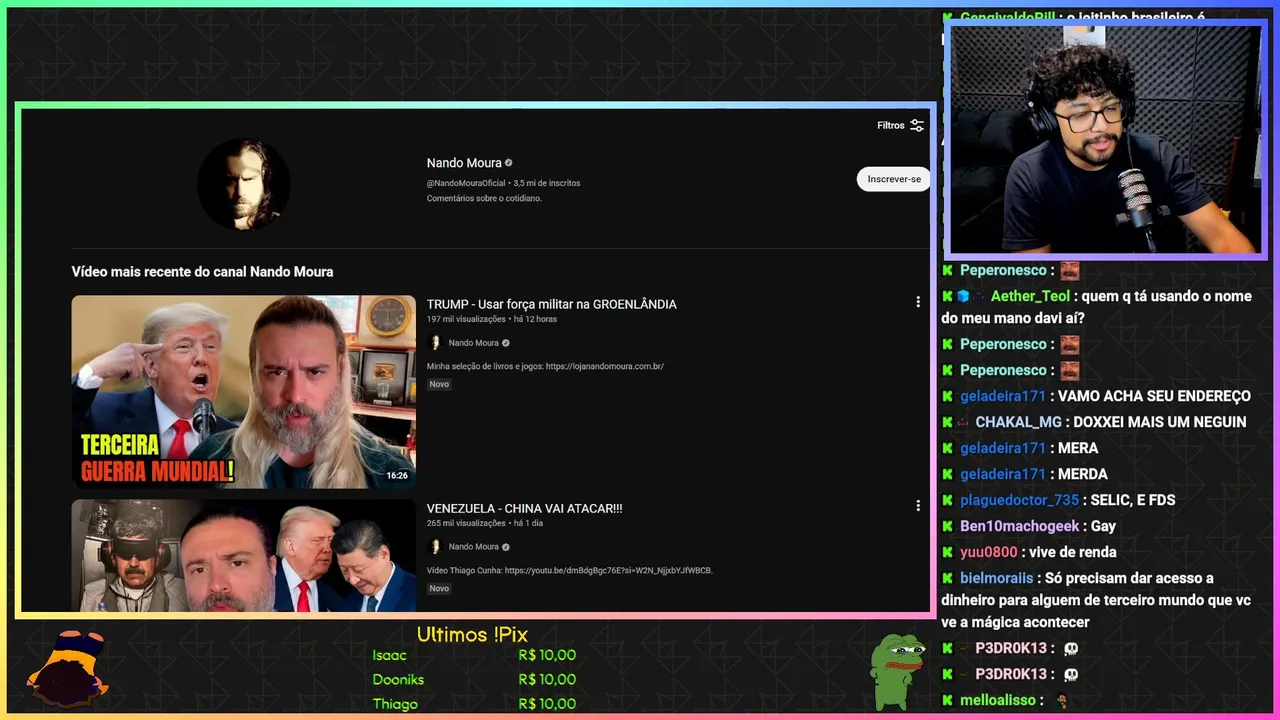The width and height of the screenshot is (1280, 720).
Task: Open title TRUMP - Usar força militar na GROENLÂNDIA
Action: click(552, 304)
